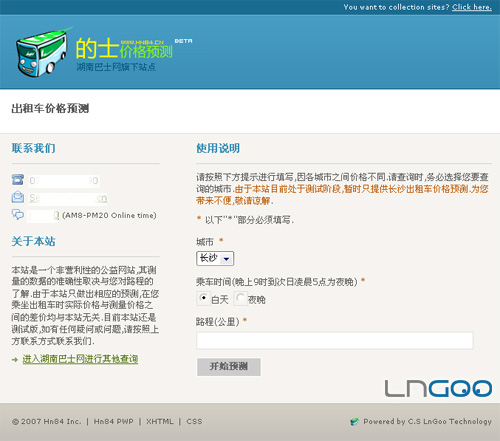Viewport: 500px width, 441px height.
Task: Select the 白天 daytime radio button
Action: click(x=203, y=298)
